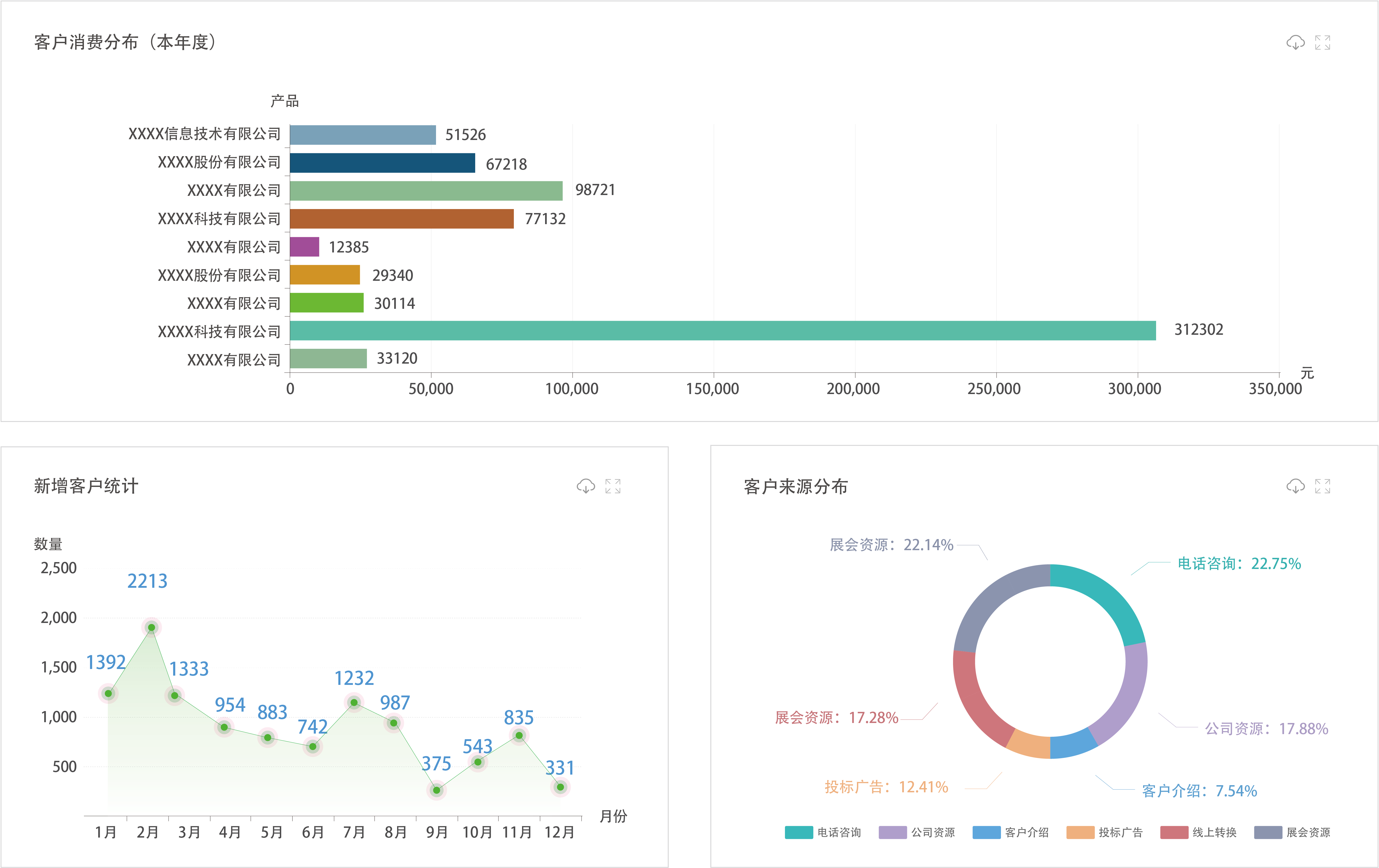
Task: Select the February 2213 data point
Action: pyautogui.click(x=151, y=627)
